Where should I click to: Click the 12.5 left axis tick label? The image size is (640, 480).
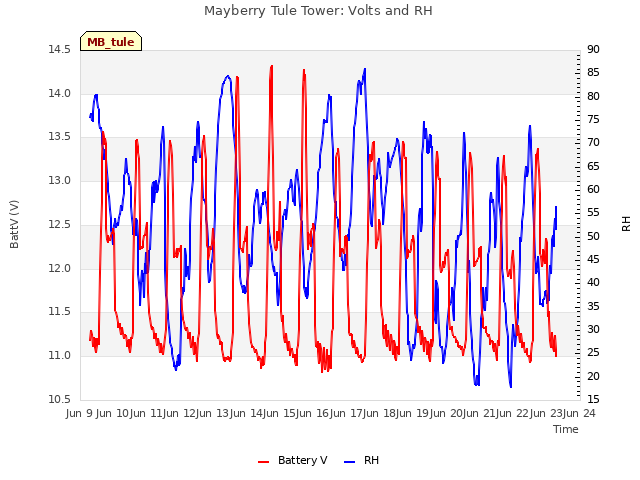(x=60, y=224)
